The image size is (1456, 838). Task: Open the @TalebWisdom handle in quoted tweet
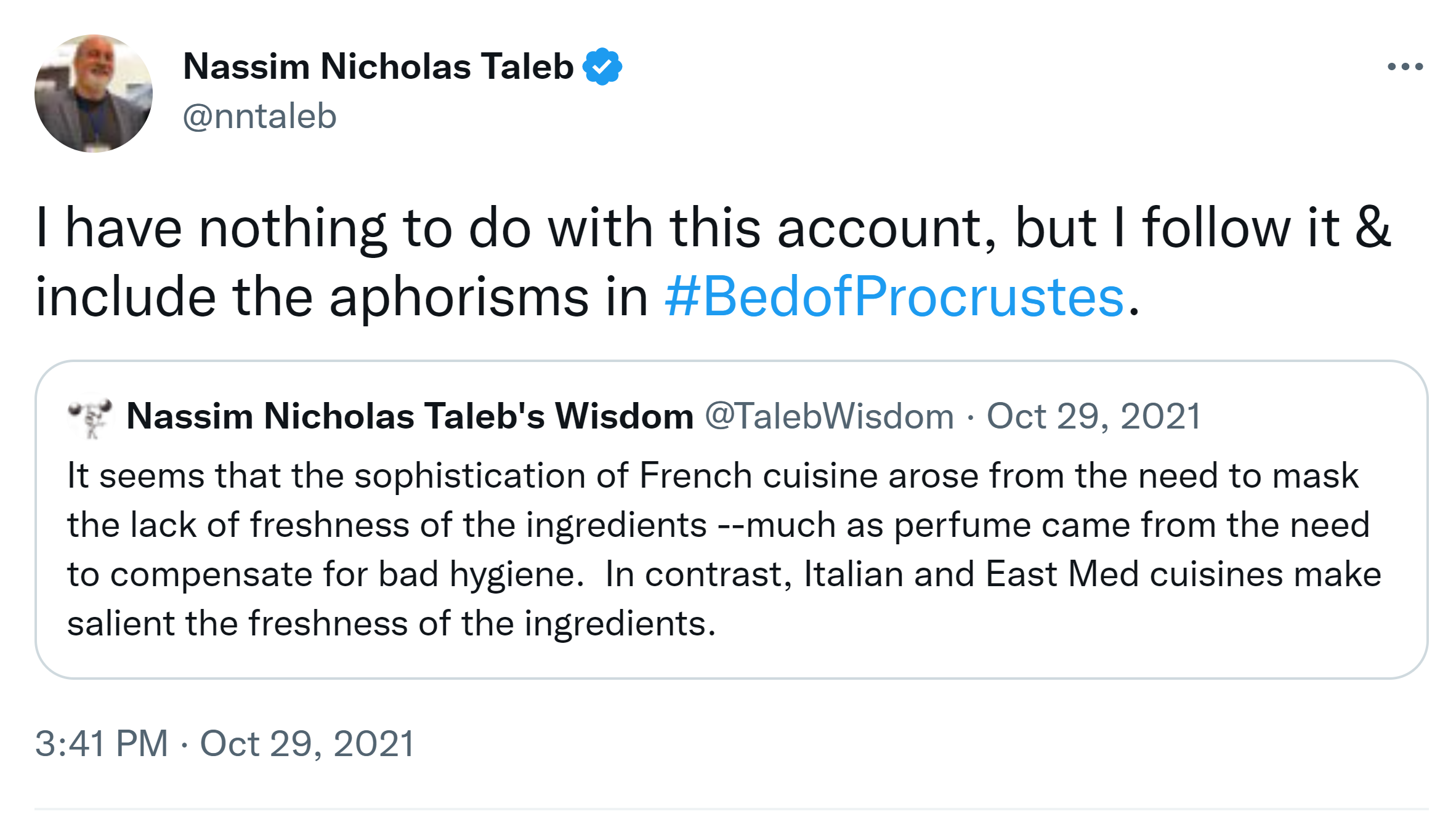(x=829, y=416)
